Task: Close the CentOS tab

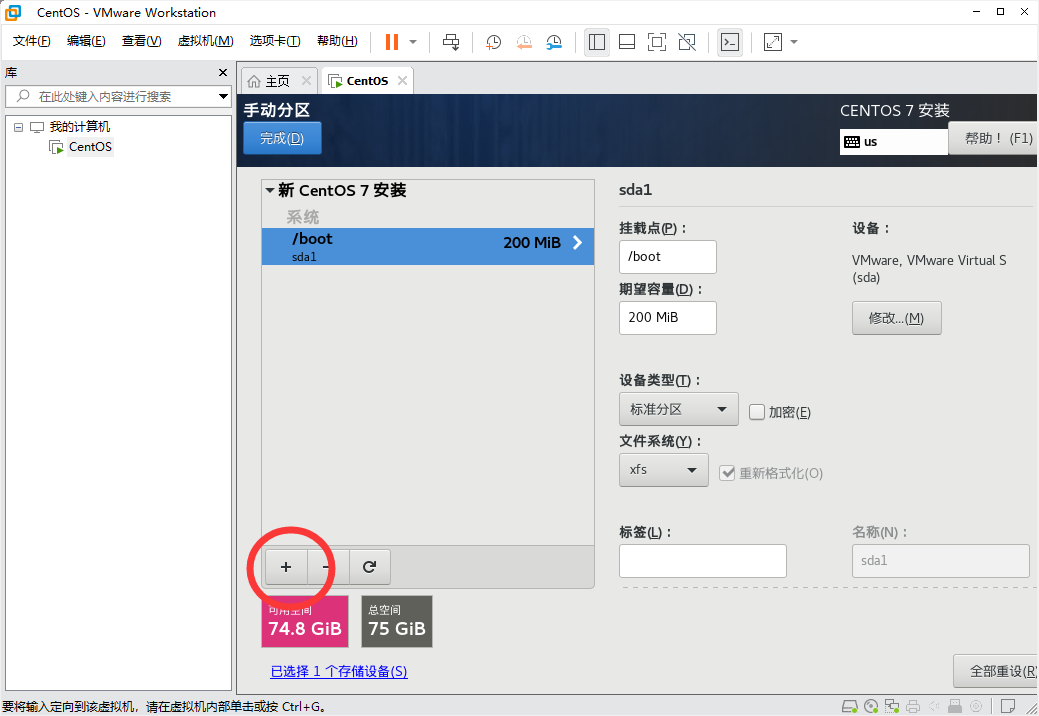Action: (x=402, y=80)
